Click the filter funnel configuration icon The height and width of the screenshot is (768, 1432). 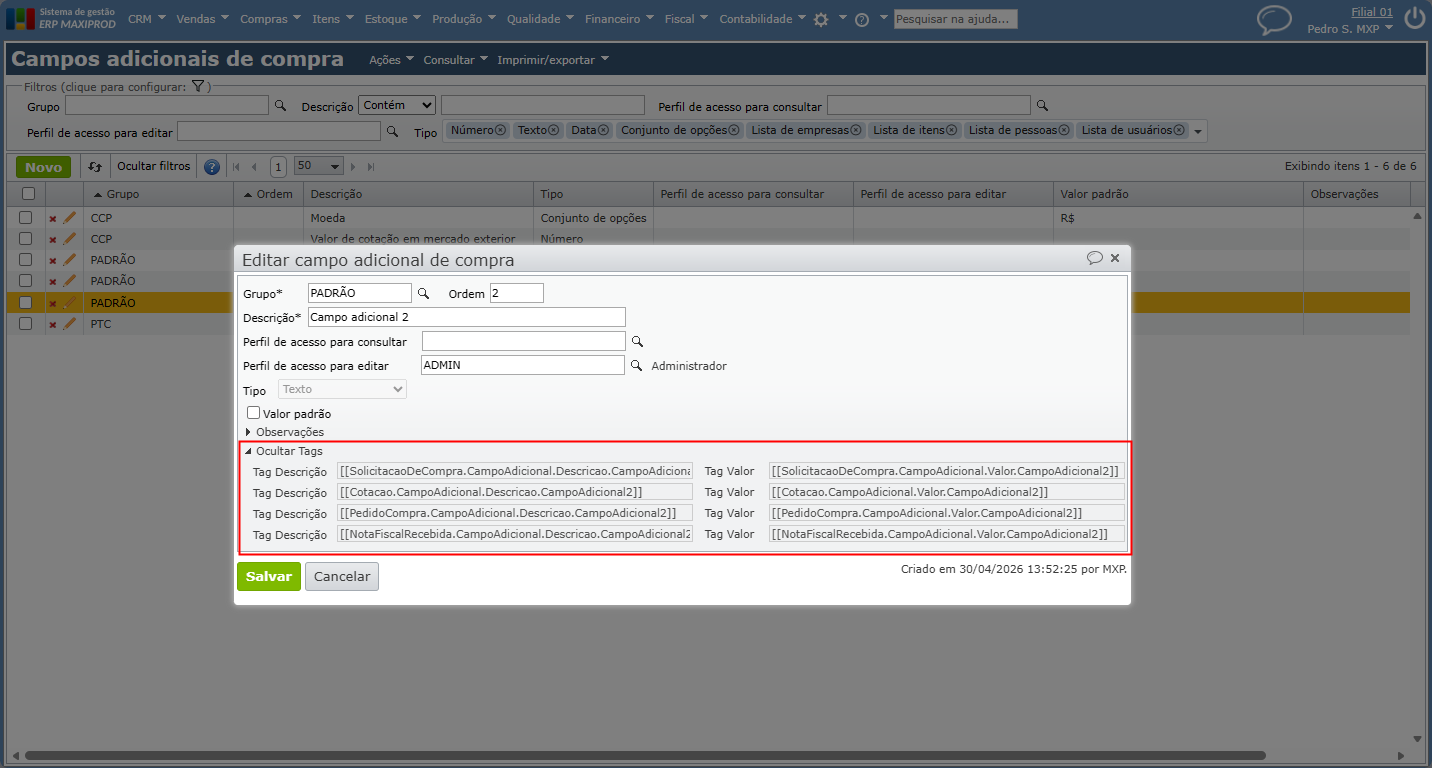[x=198, y=87]
